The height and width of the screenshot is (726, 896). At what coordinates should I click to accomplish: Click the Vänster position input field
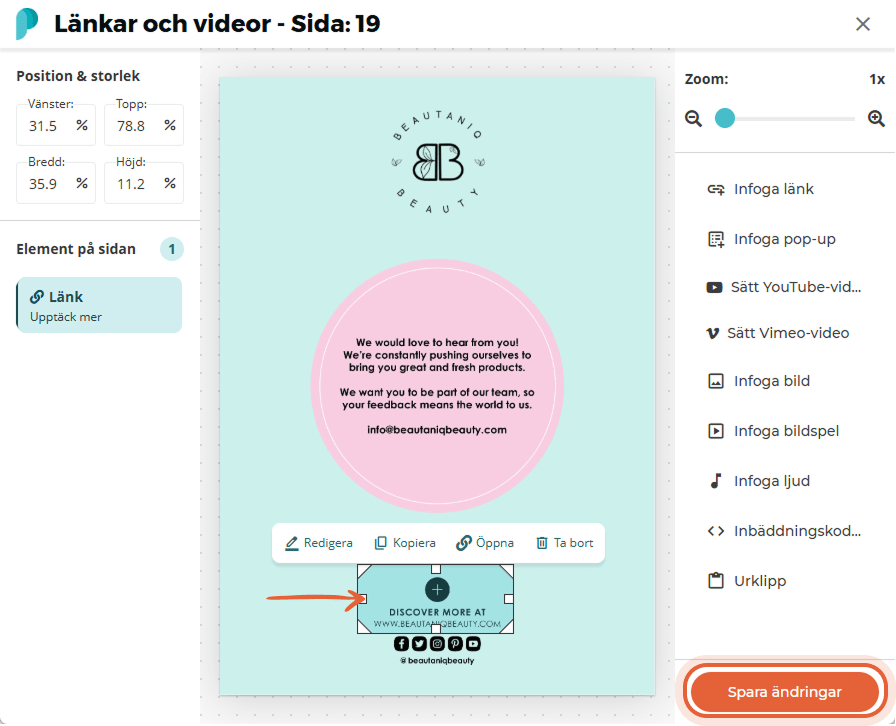pos(56,125)
